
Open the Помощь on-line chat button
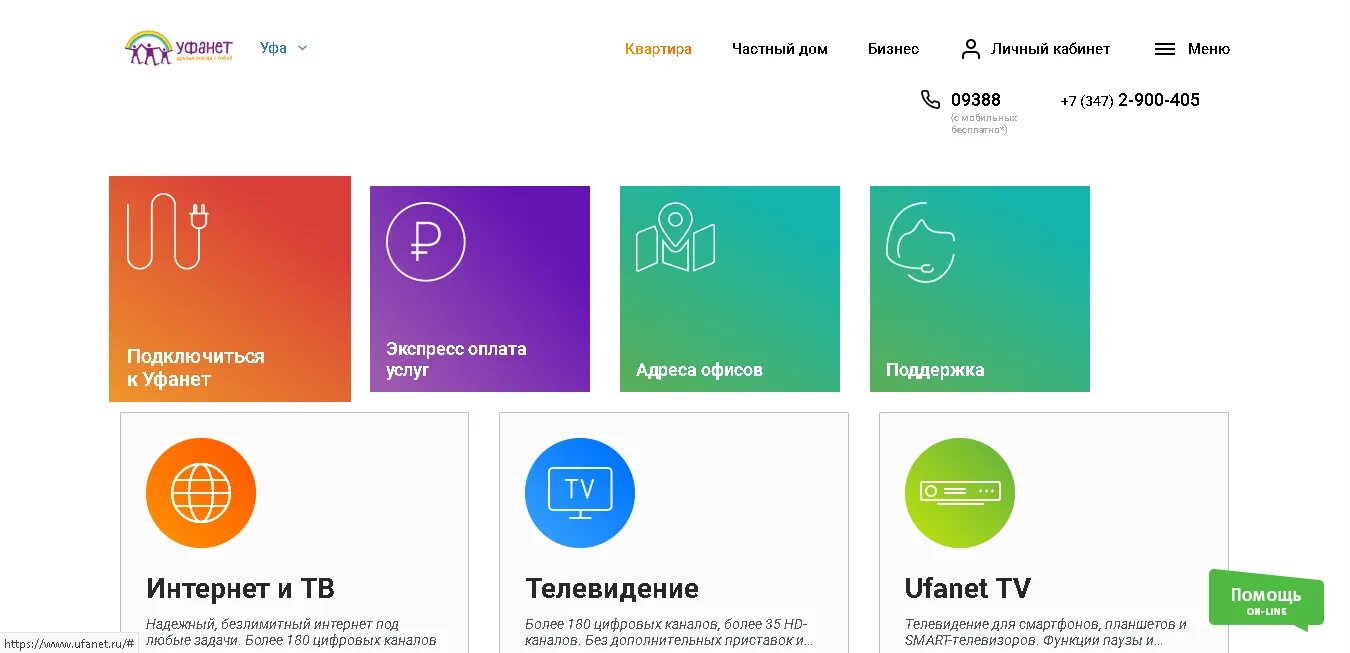1266,600
